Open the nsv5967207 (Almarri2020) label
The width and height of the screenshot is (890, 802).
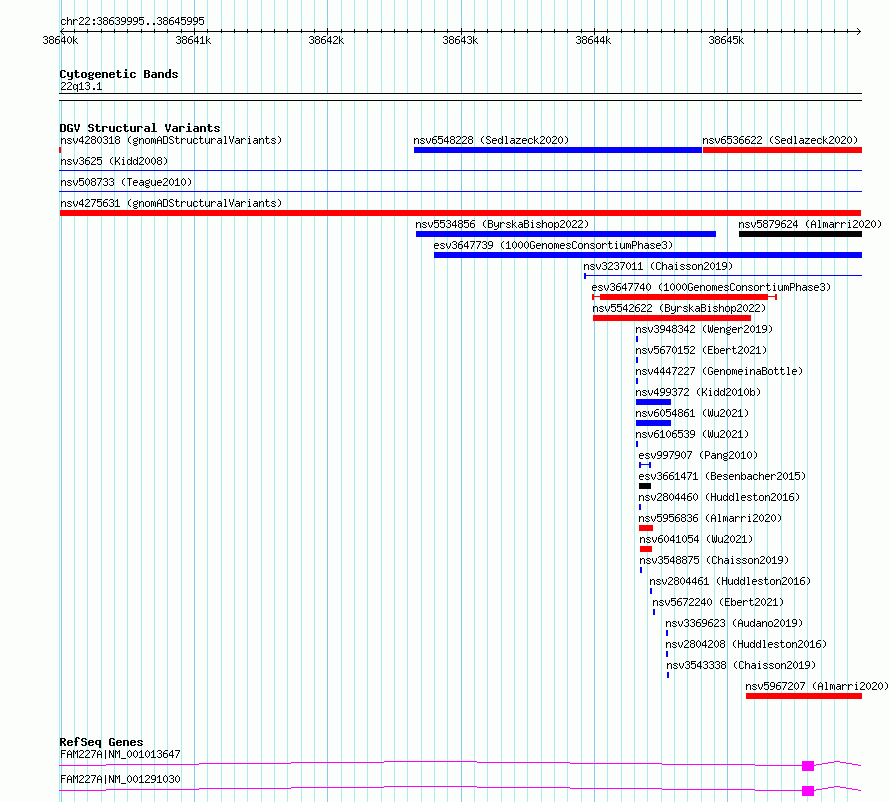tap(817, 686)
